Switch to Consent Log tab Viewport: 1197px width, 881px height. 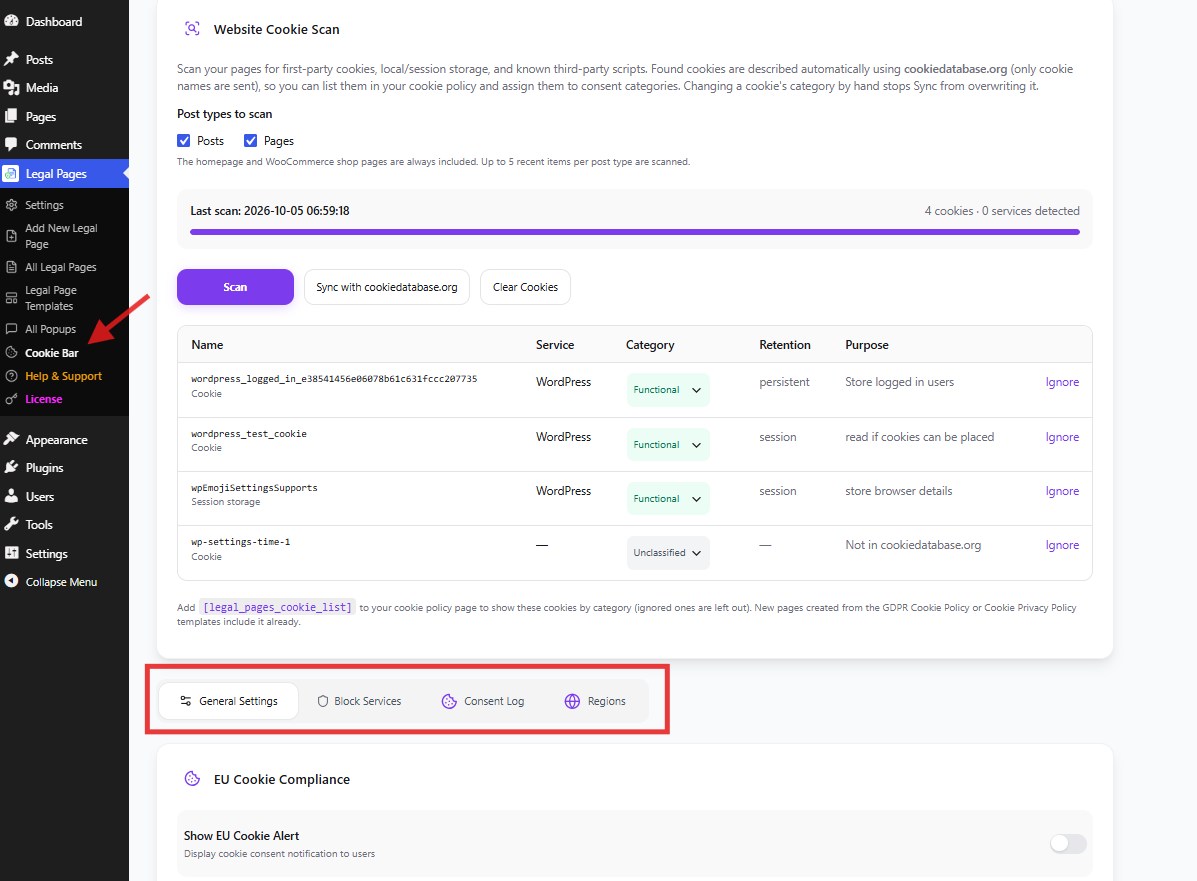(x=482, y=701)
